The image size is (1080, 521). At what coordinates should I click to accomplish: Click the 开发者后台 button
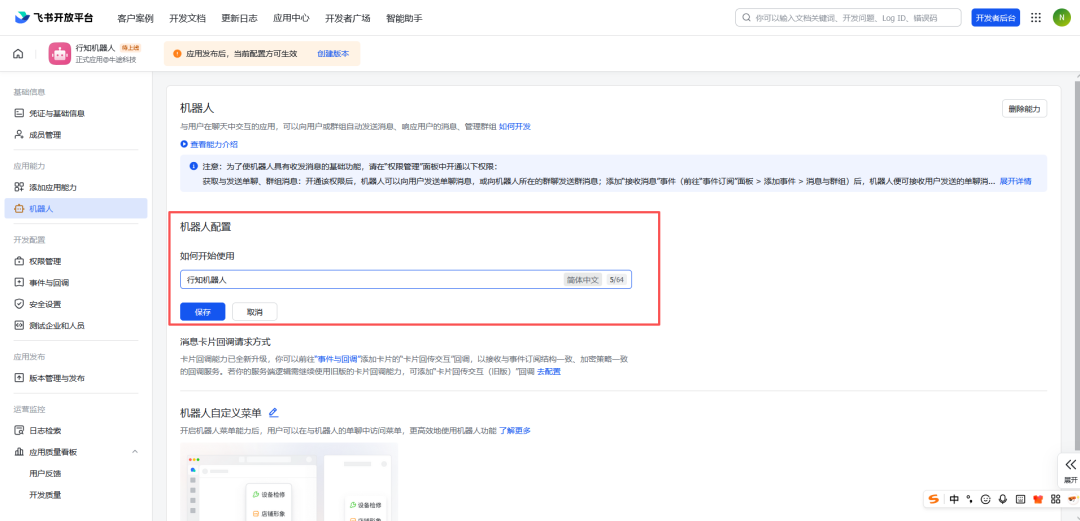pos(996,18)
